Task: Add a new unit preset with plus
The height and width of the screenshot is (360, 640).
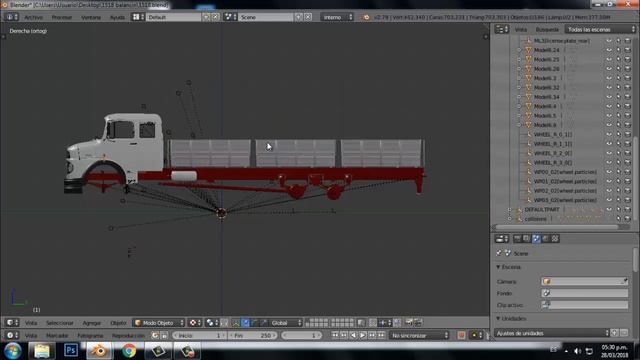Action: pos(615,333)
